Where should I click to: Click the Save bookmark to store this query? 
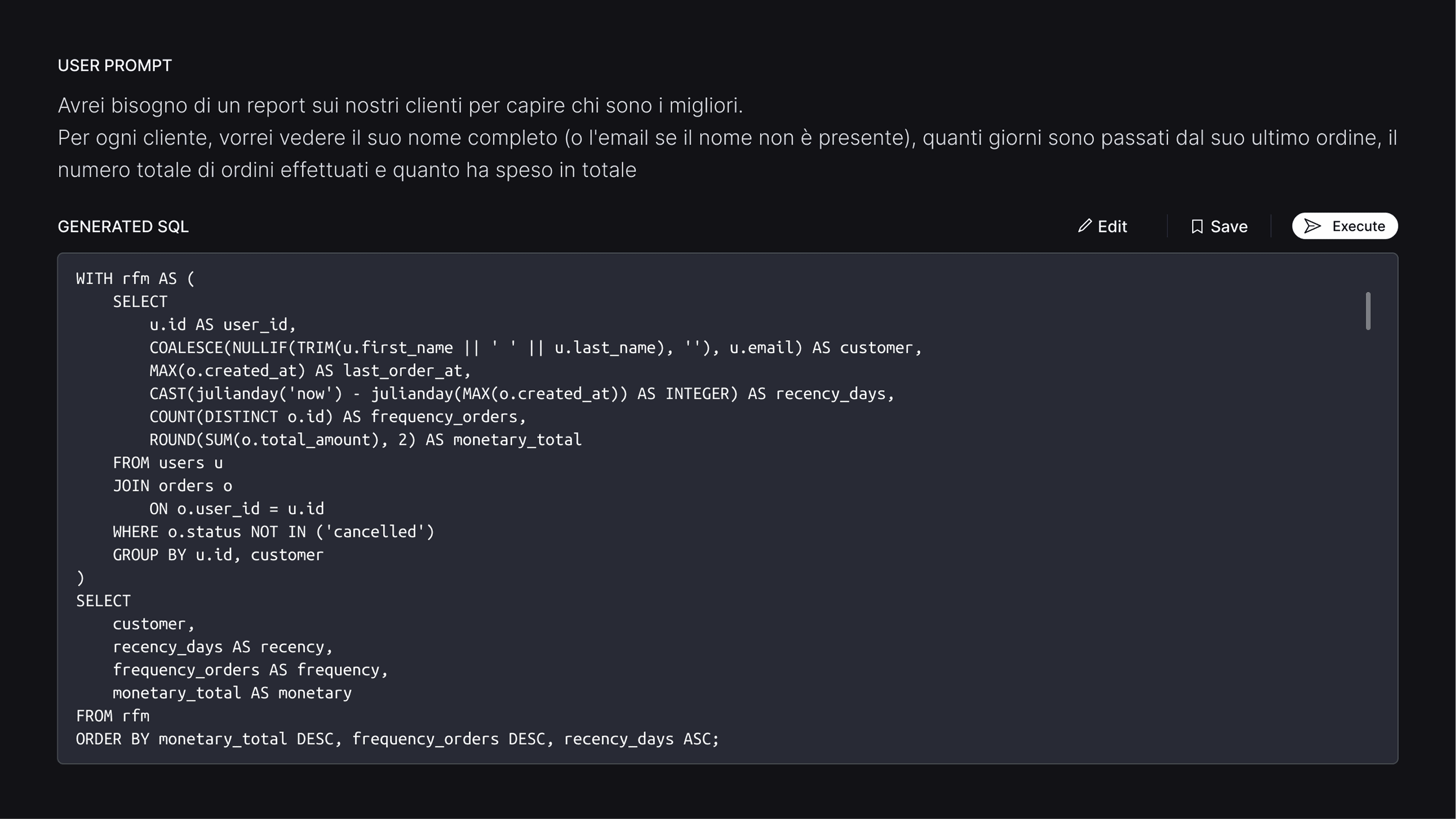[1197, 226]
